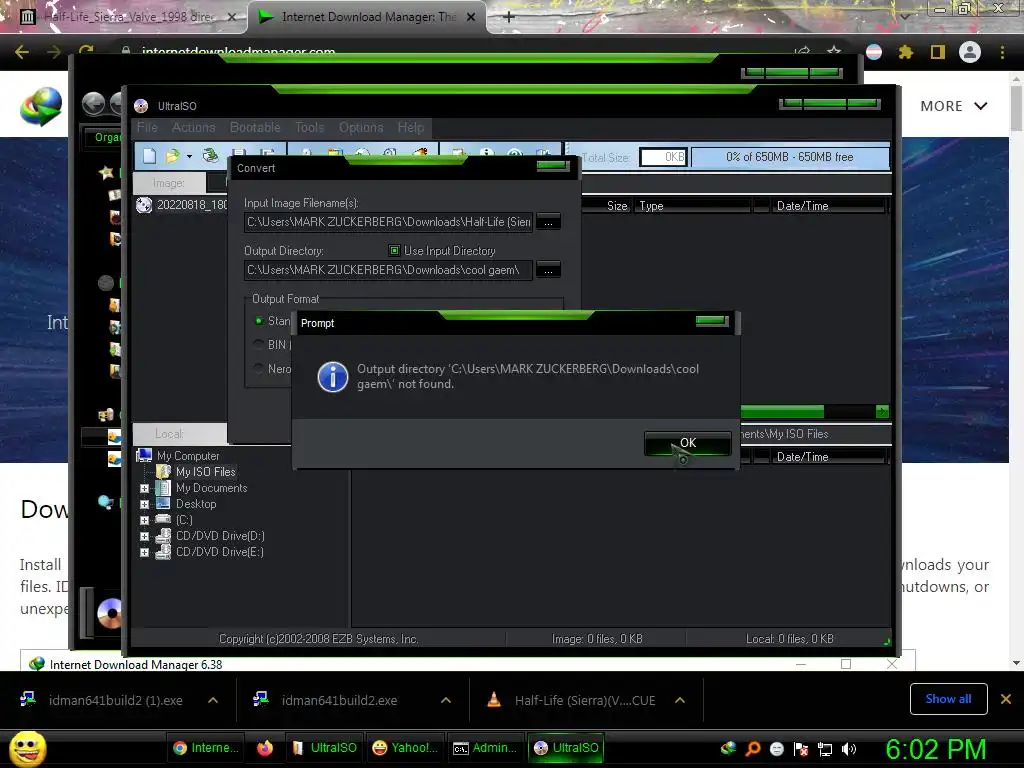Click the Chrome back arrow
This screenshot has height=768, width=1024.
coord(22,52)
